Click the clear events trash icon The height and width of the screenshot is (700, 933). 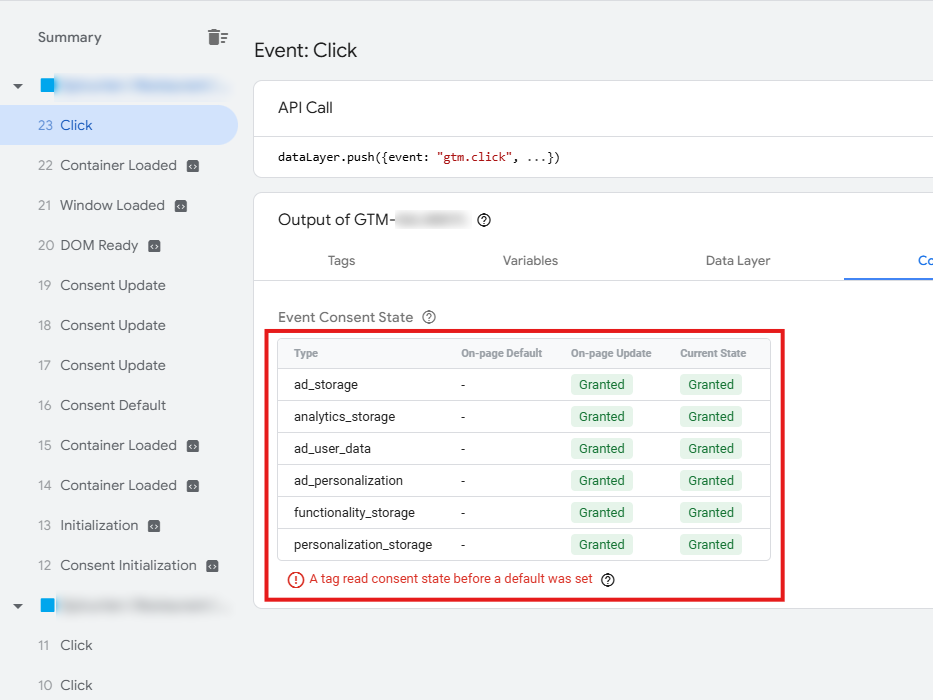click(217, 37)
